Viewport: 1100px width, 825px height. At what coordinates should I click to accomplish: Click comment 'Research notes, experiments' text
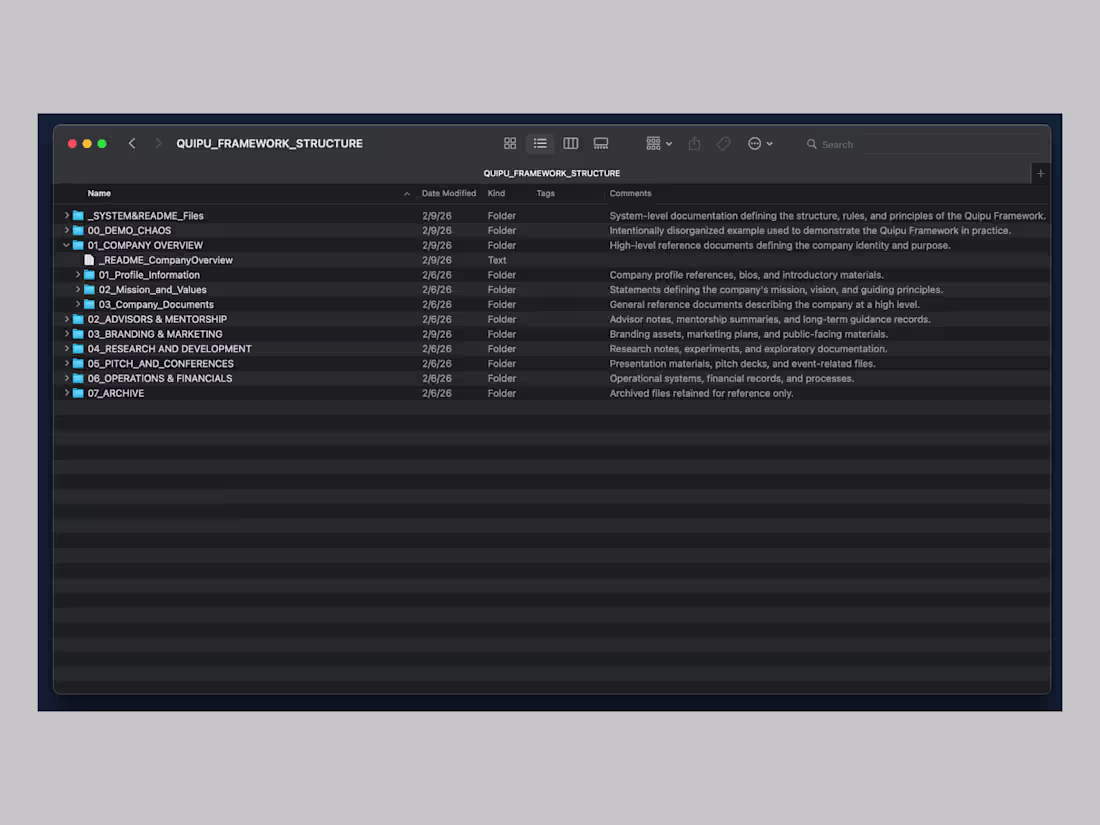(748, 349)
